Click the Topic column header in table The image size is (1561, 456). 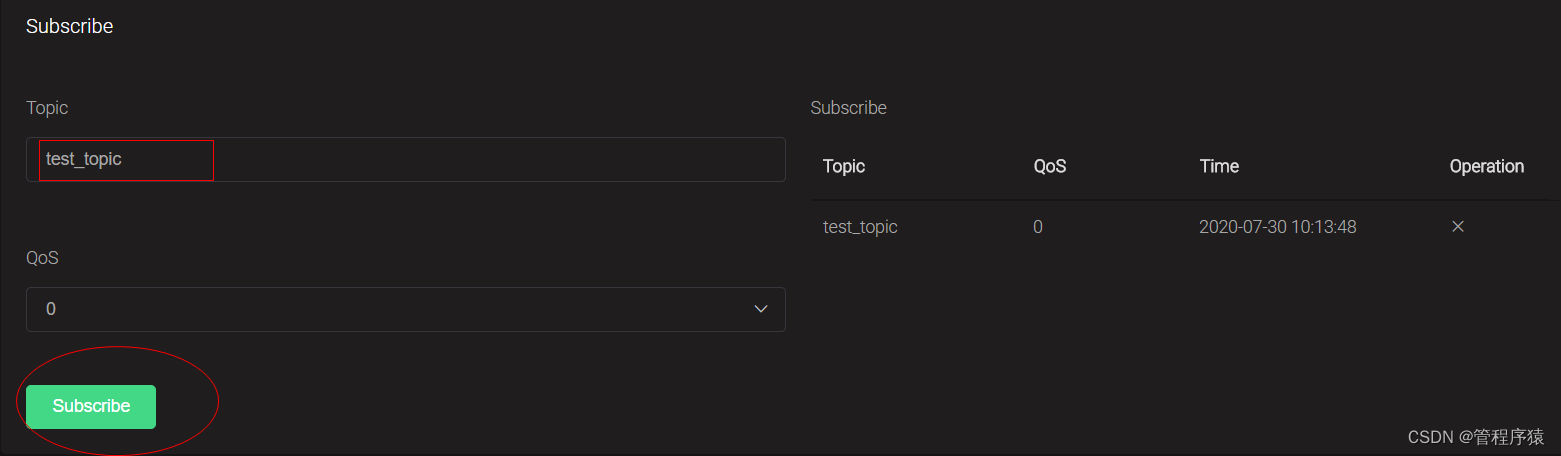tap(843, 166)
